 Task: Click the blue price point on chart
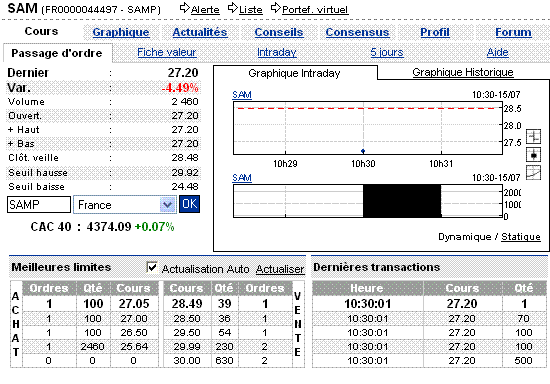(363, 151)
